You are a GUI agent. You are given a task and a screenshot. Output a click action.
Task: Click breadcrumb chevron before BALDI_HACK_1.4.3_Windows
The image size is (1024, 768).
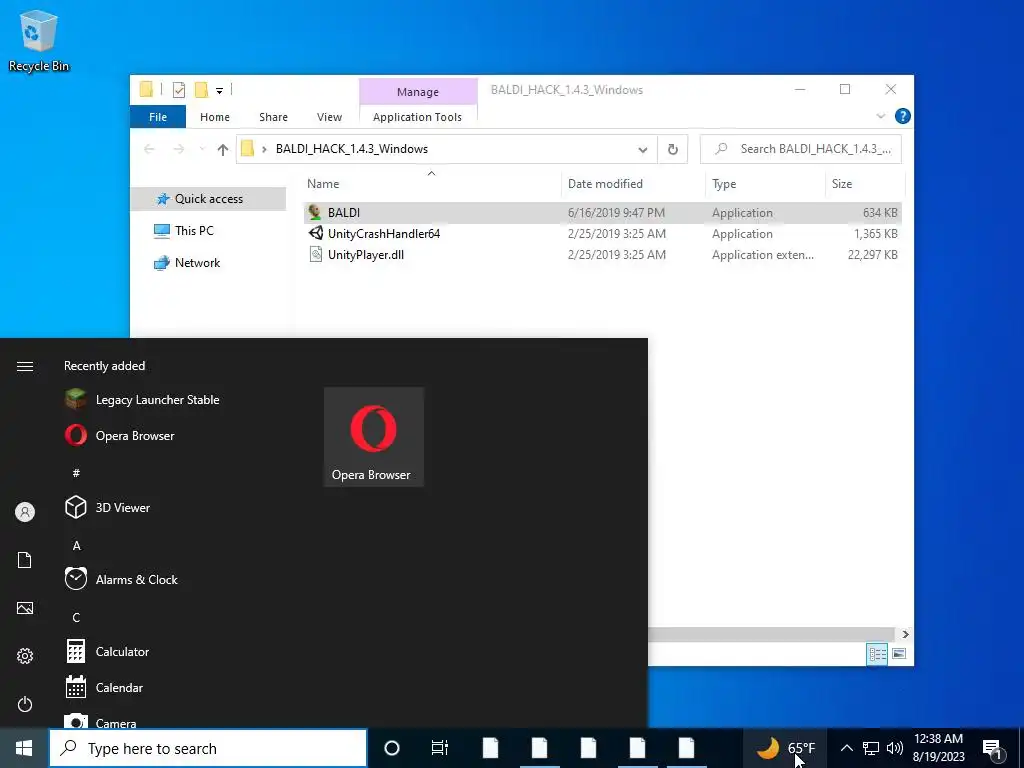[264, 150]
